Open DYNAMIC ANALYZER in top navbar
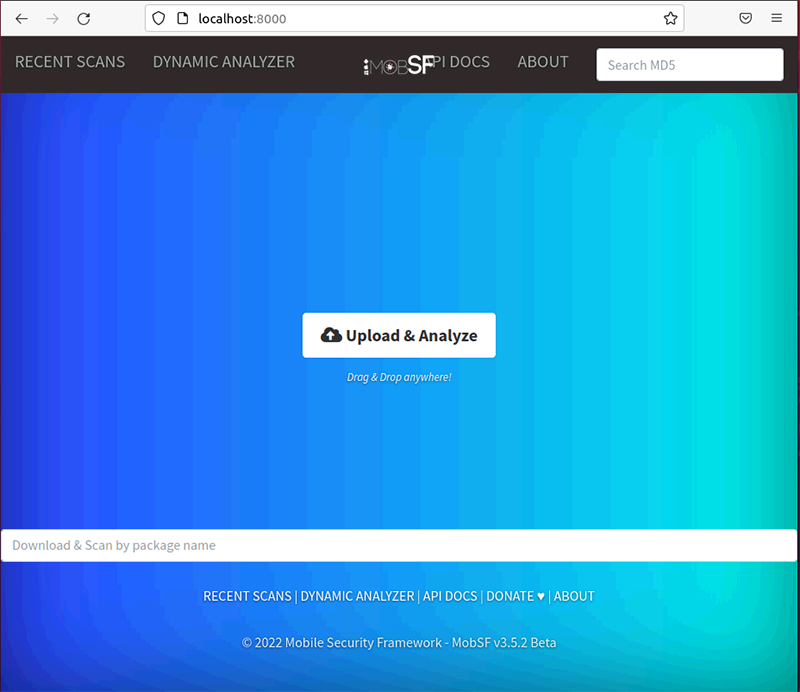The height and width of the screenshot is (692, 800). [224, 62]
